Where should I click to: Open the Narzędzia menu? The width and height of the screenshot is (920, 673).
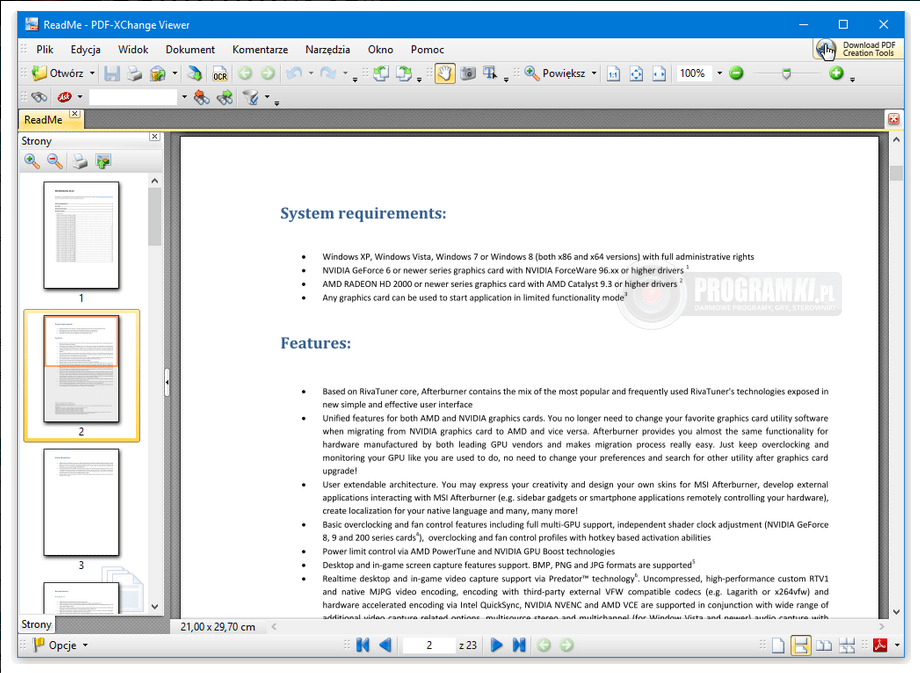point(327,50)
